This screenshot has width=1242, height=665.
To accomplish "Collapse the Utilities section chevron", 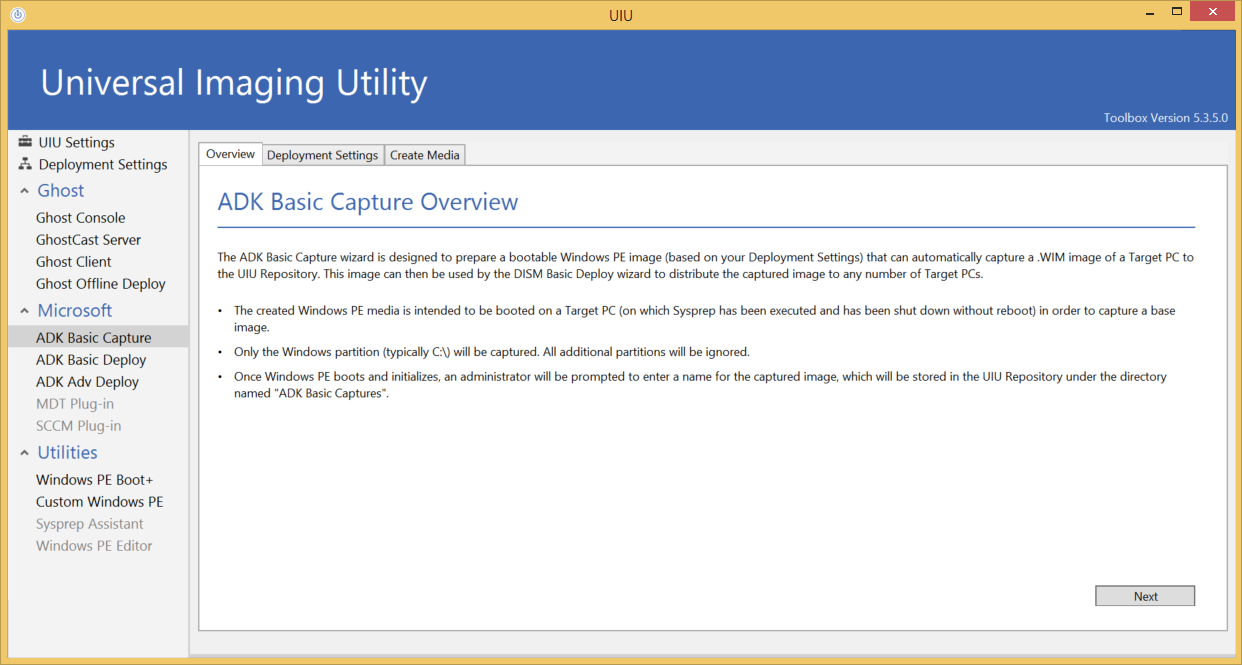I will (x=24, y=453).
